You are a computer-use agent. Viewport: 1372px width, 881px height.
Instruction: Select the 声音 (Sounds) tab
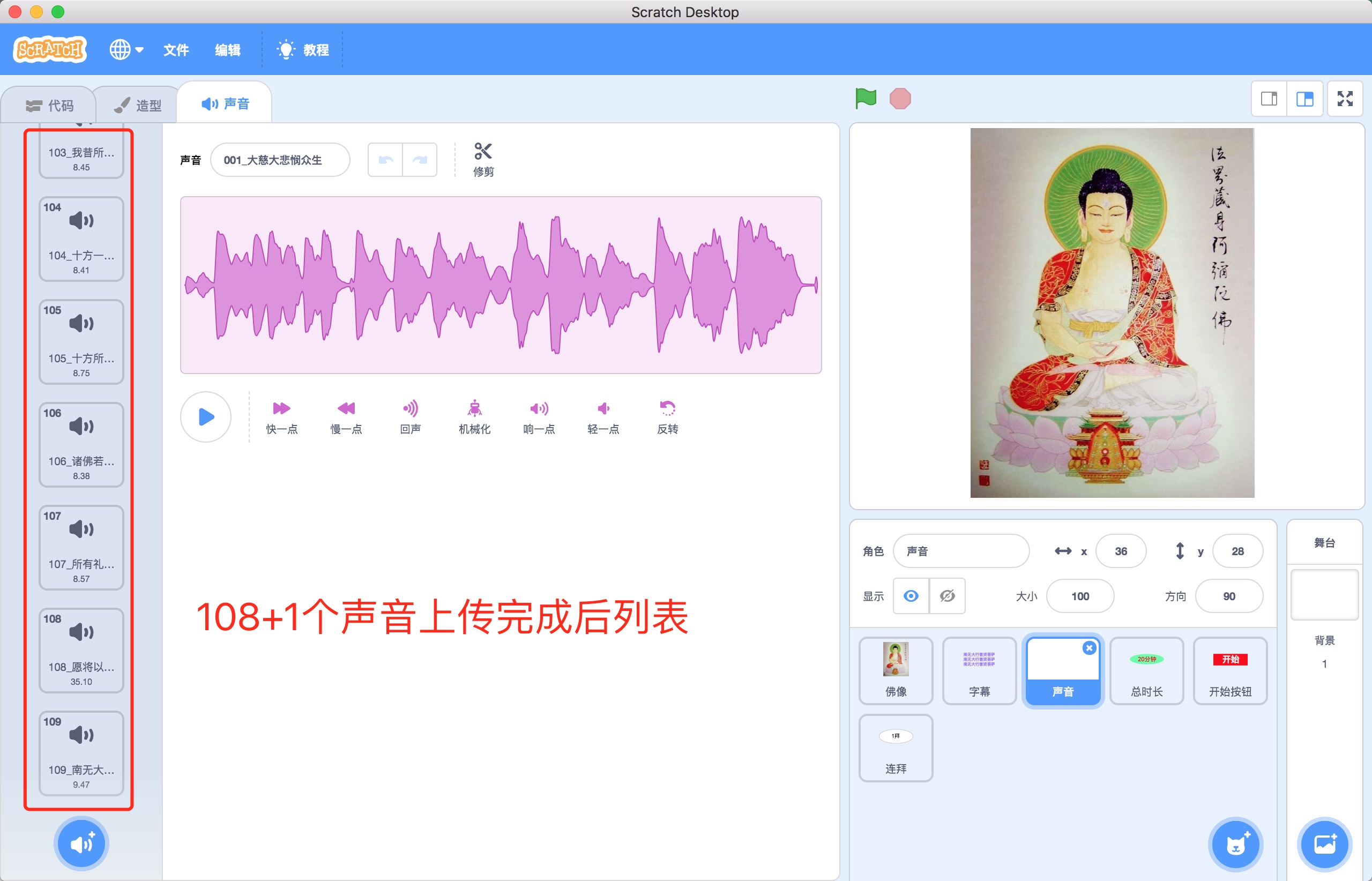coord(224,103)
